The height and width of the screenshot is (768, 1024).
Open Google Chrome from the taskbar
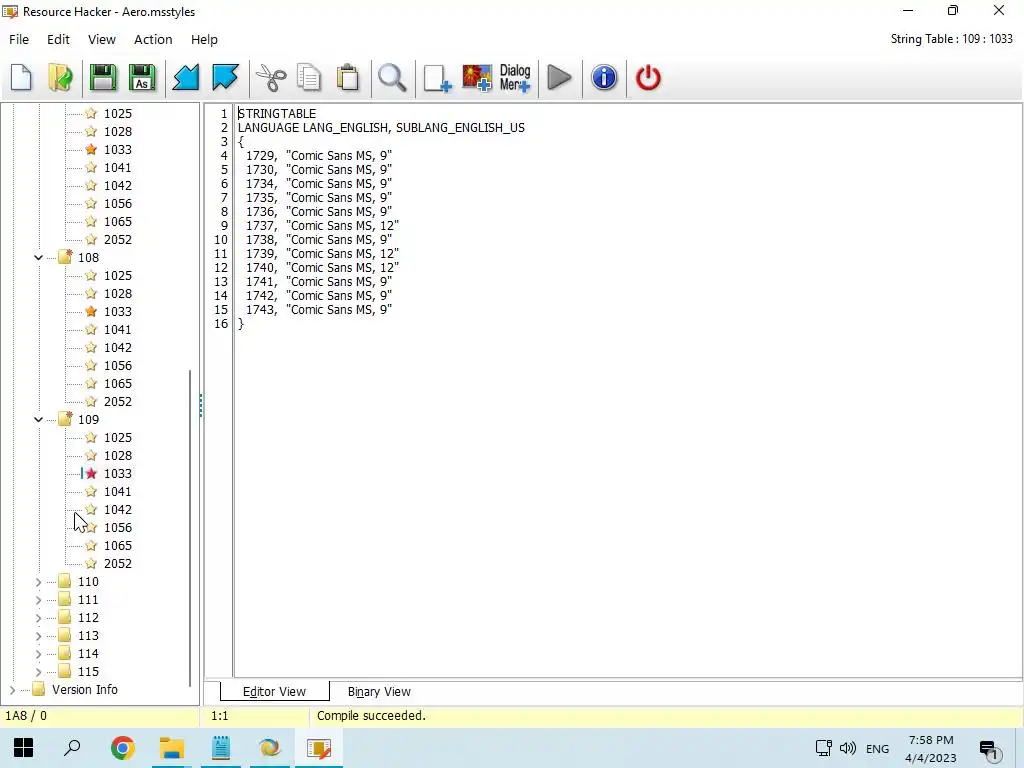123,748
